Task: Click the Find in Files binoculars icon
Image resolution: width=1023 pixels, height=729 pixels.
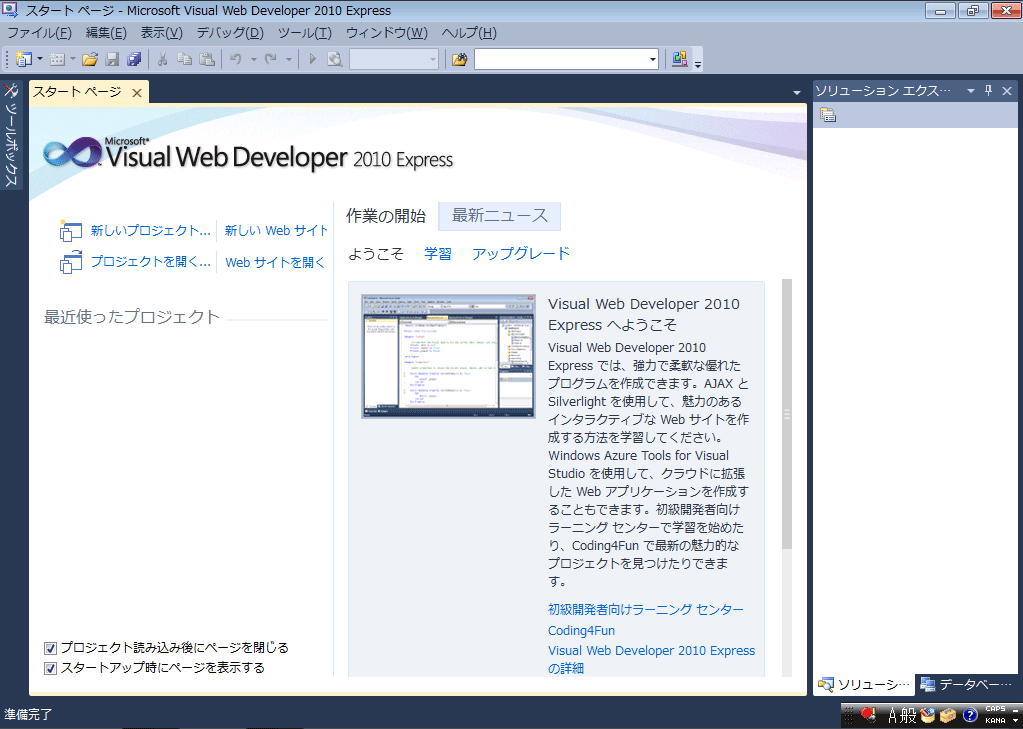Action: (x=459, y=59)
